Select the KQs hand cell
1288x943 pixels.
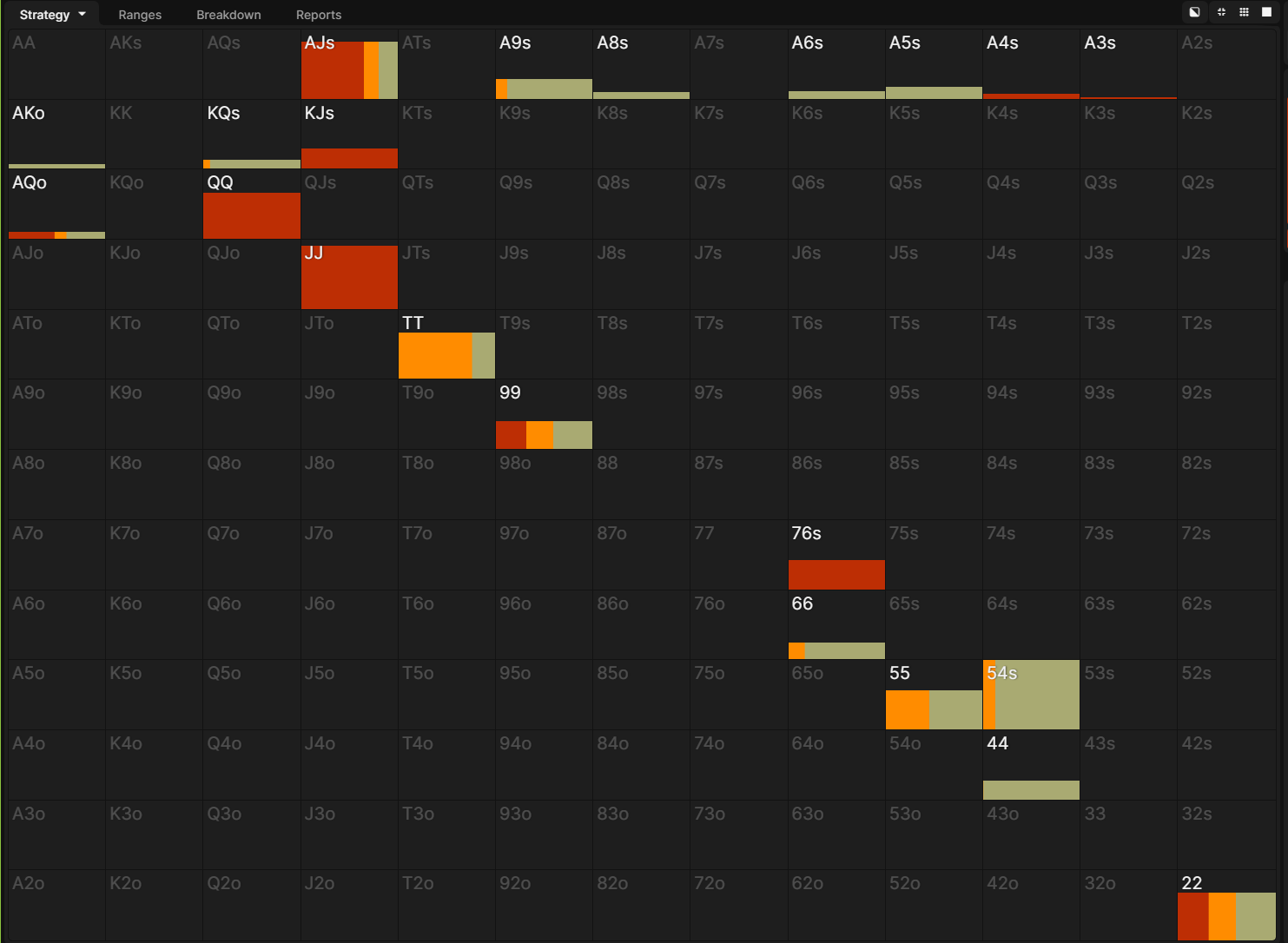[252, 135]
